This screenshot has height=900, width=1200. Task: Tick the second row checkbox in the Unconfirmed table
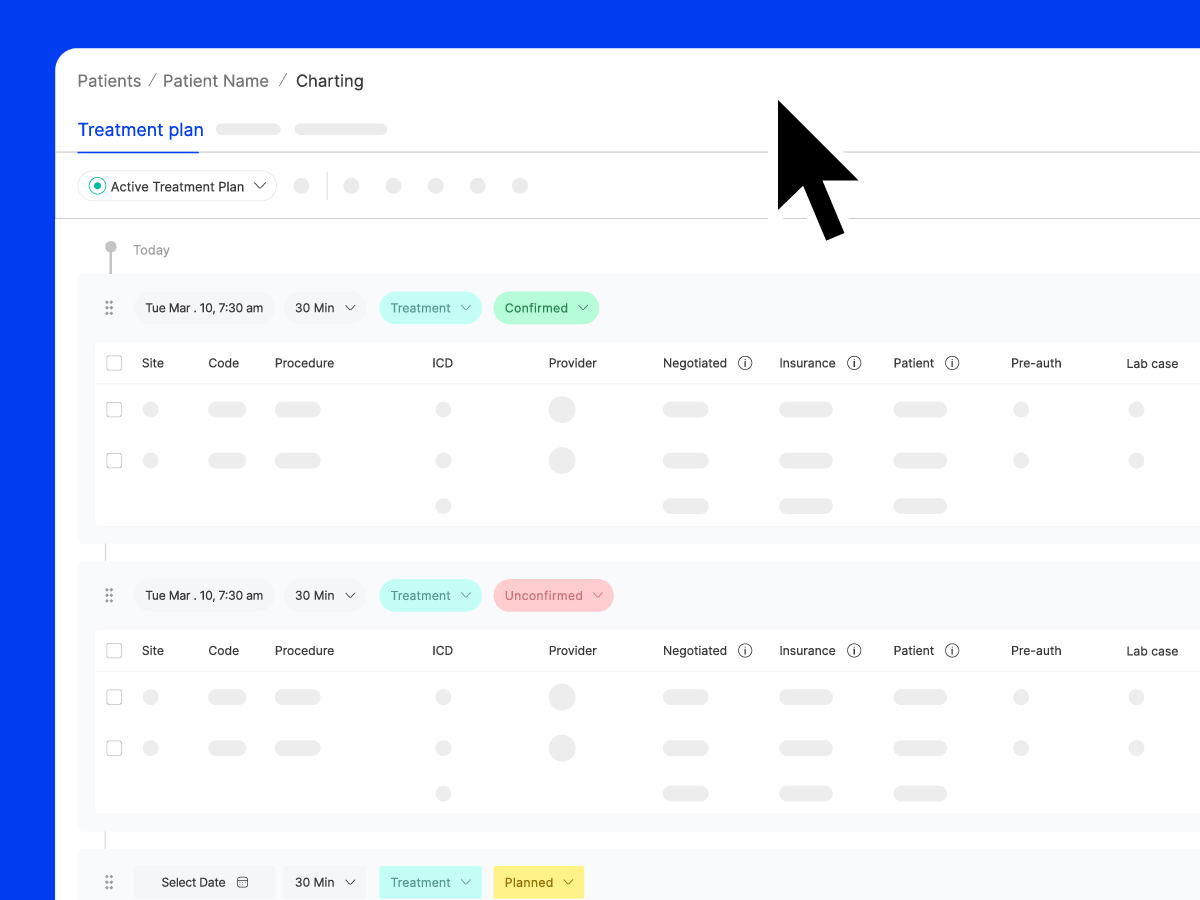(114, 748)
